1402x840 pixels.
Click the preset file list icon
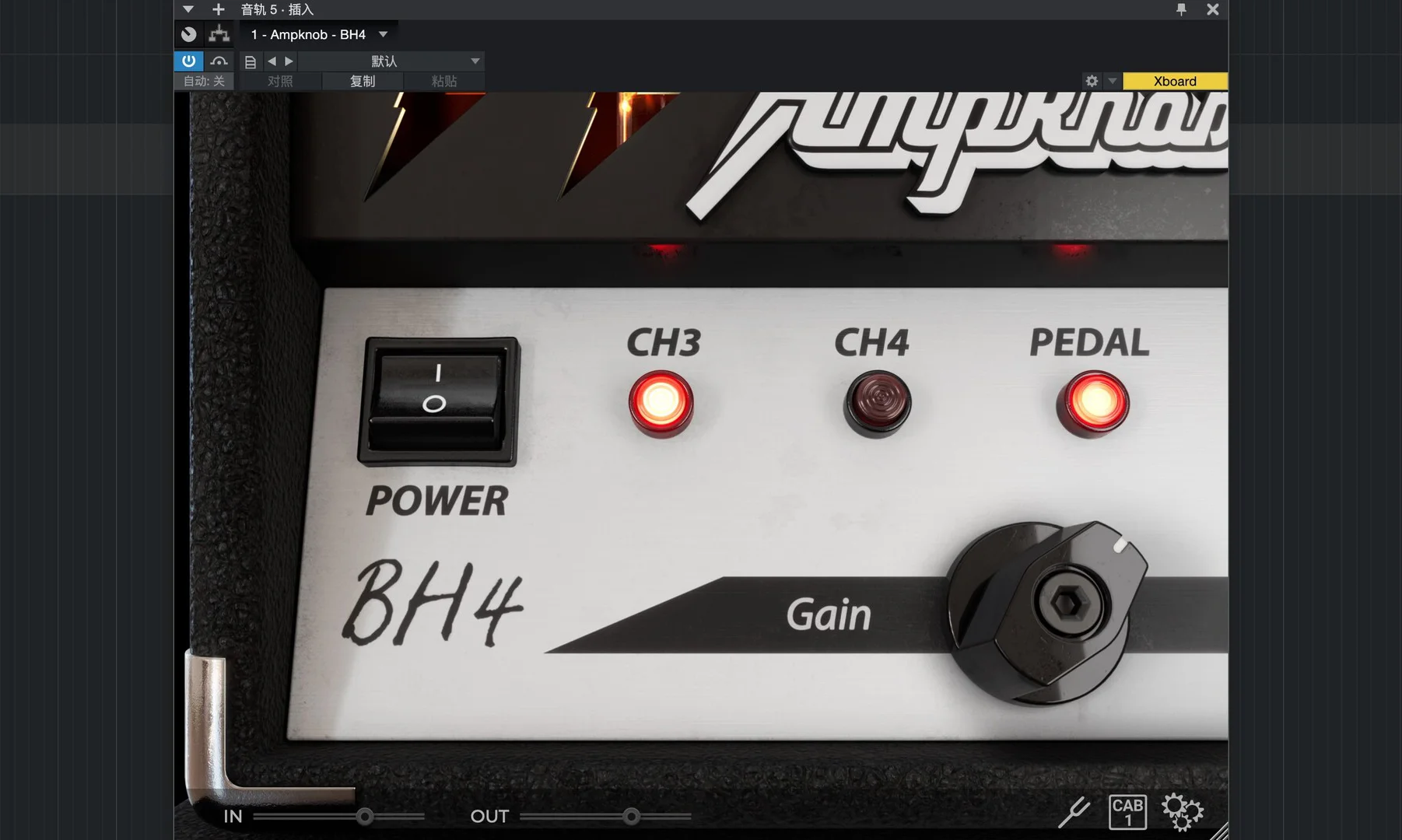pyautogui.click(x=251, y=61)
